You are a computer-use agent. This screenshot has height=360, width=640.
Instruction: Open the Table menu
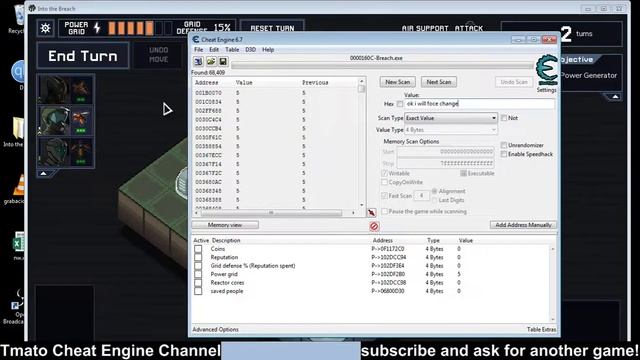(x=232, y=50)
